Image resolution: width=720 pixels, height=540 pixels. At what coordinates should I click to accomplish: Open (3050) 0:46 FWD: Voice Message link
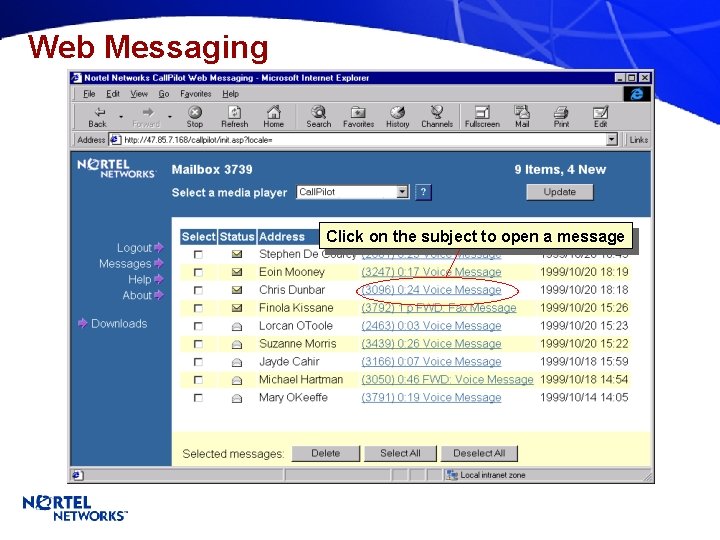tap(447, 380)
